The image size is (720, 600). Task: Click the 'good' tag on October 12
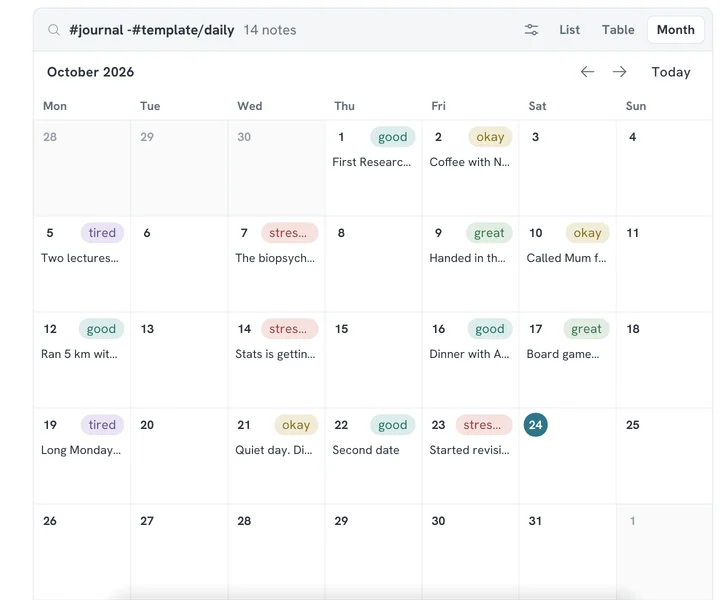coord(101,329)
